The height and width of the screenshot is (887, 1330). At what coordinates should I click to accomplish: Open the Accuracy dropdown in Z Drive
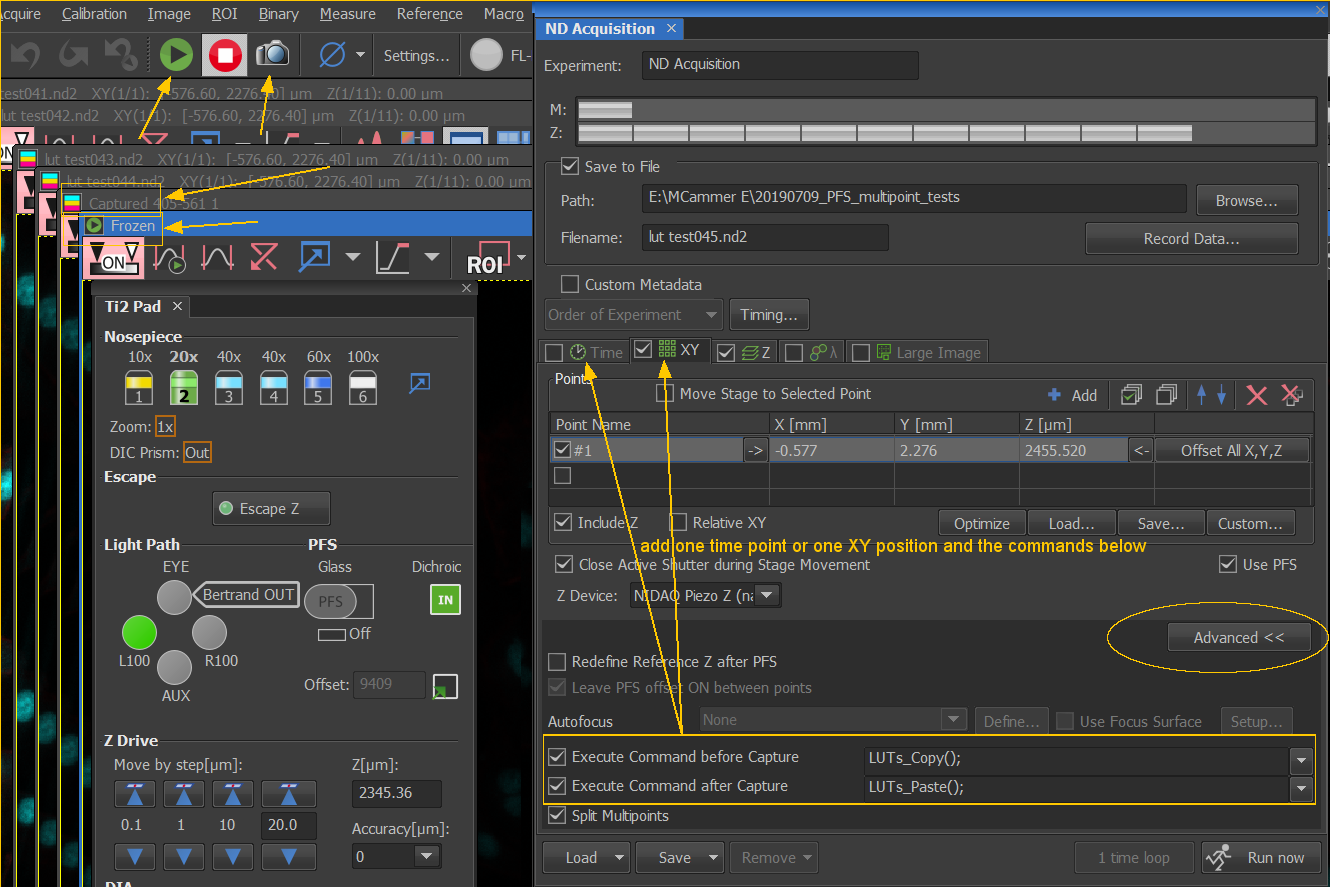coord(427,856)
